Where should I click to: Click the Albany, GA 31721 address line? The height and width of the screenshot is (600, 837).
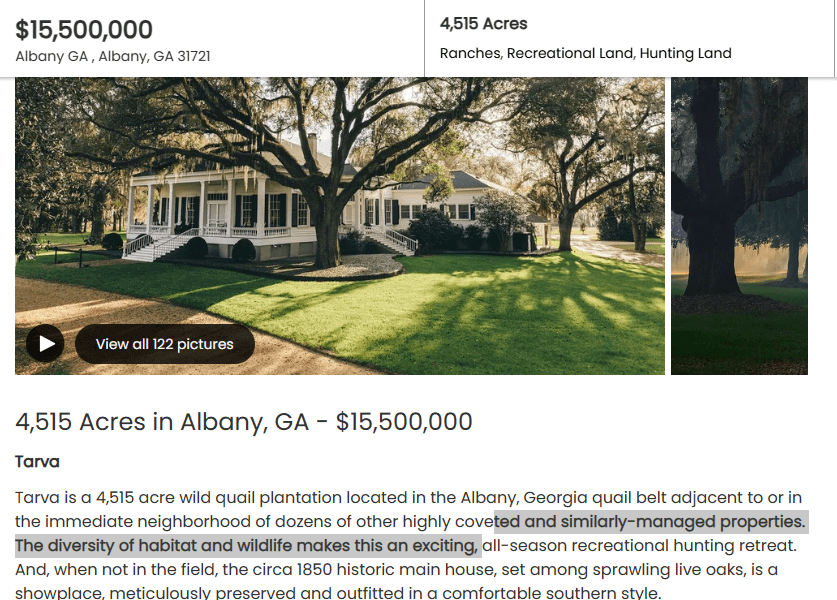pos(113,56)
